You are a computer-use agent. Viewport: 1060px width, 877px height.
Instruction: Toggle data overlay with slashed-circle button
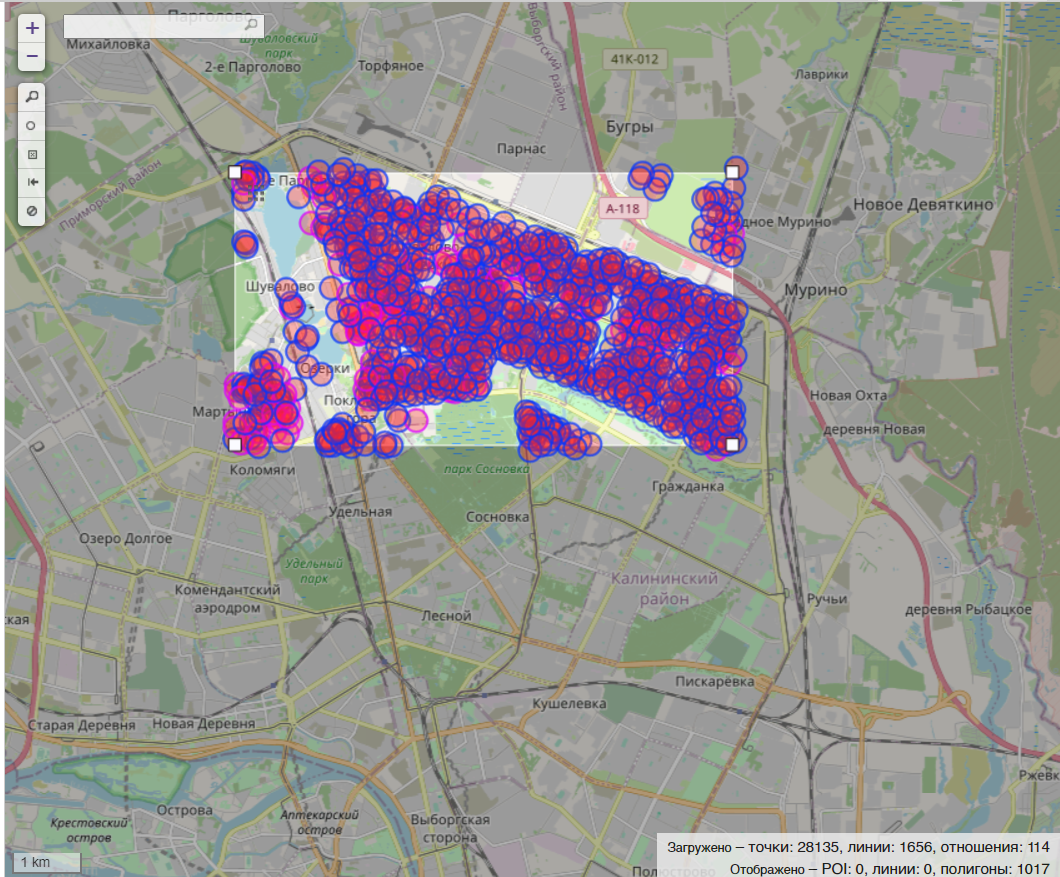tap(32, 211)
